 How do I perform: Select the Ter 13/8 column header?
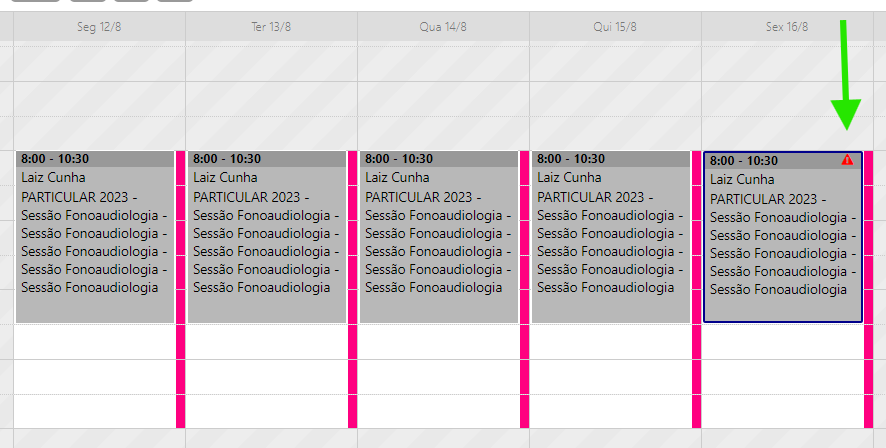click(x=271, y=27)
